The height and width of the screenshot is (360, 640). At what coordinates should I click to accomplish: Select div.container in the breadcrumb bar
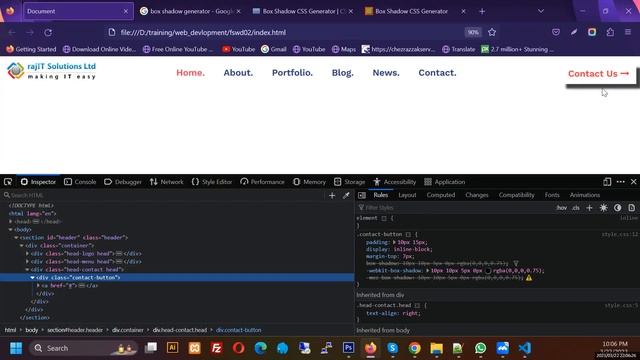pos(128,330)
